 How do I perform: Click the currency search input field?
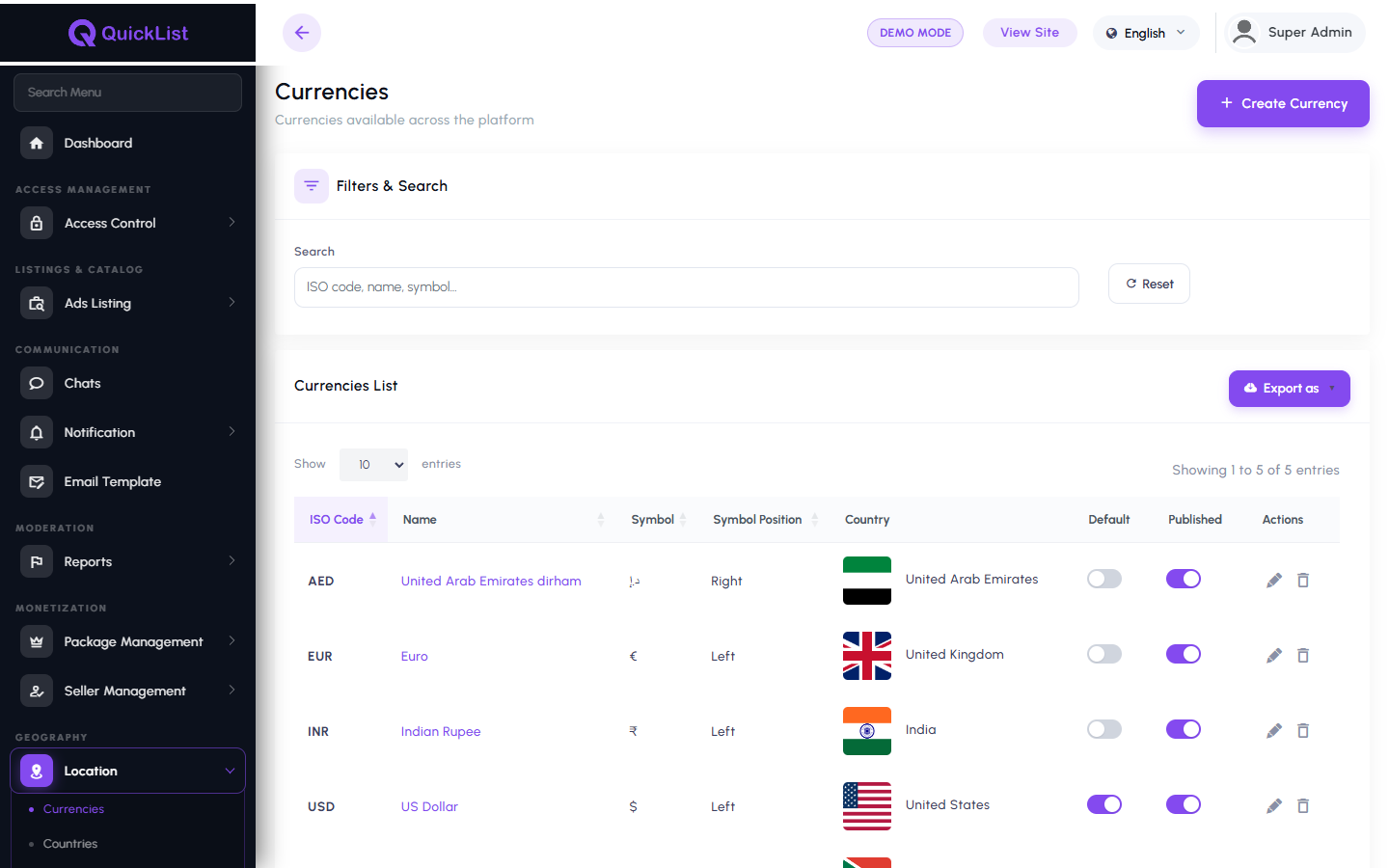click(x=687, y=287)
